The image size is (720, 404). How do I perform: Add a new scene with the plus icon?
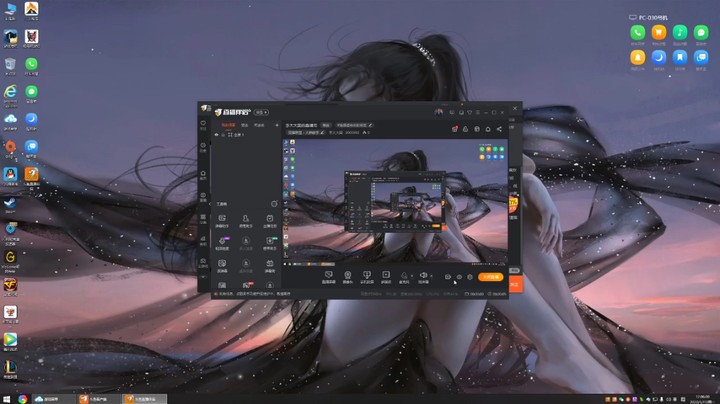pyautogui.click(x=276, y=125)
